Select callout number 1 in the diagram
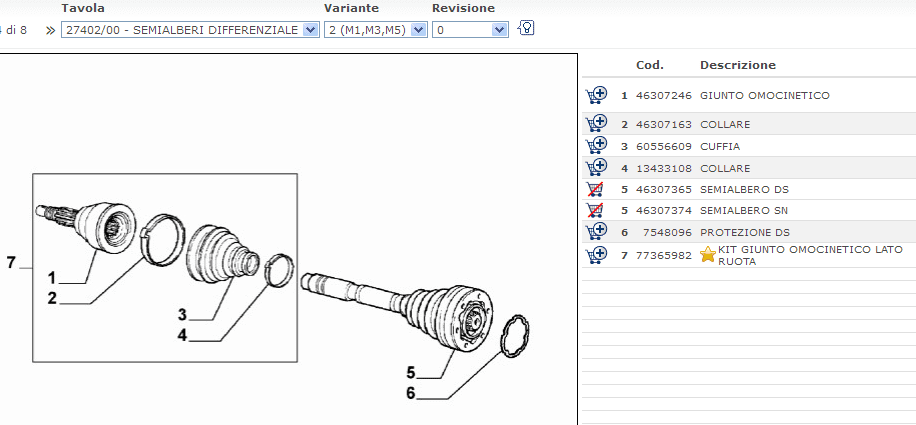The height and width of the screenshot is (425, 916). (51, 277)
